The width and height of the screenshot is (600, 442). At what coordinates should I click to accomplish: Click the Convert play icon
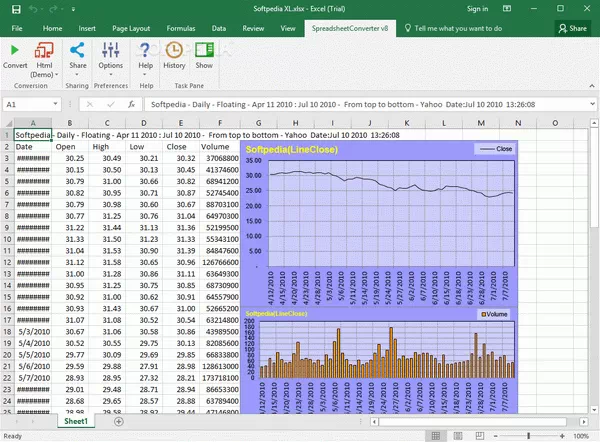15,50
